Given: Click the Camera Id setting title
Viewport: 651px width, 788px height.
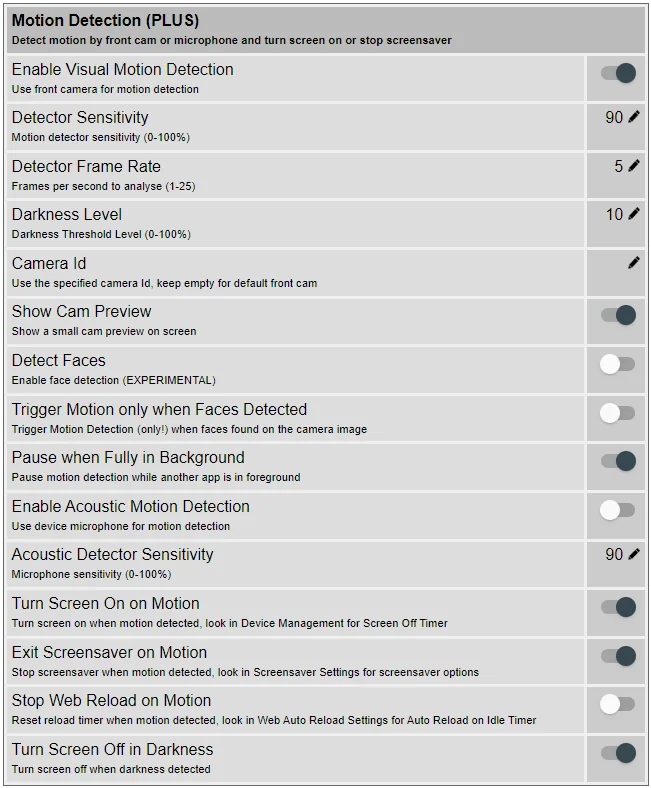Looking at the screenshot, I should [49, 263].
